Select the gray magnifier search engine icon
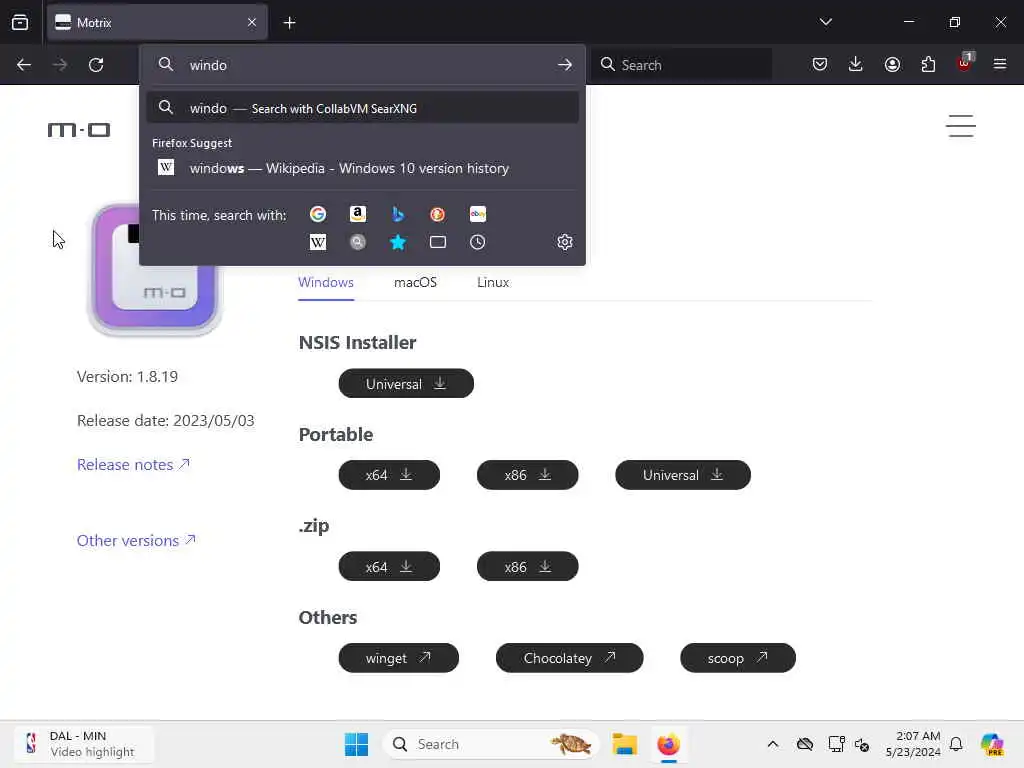Image resolution: width=1024 pixels, height=768 pixels. (357, 242)
